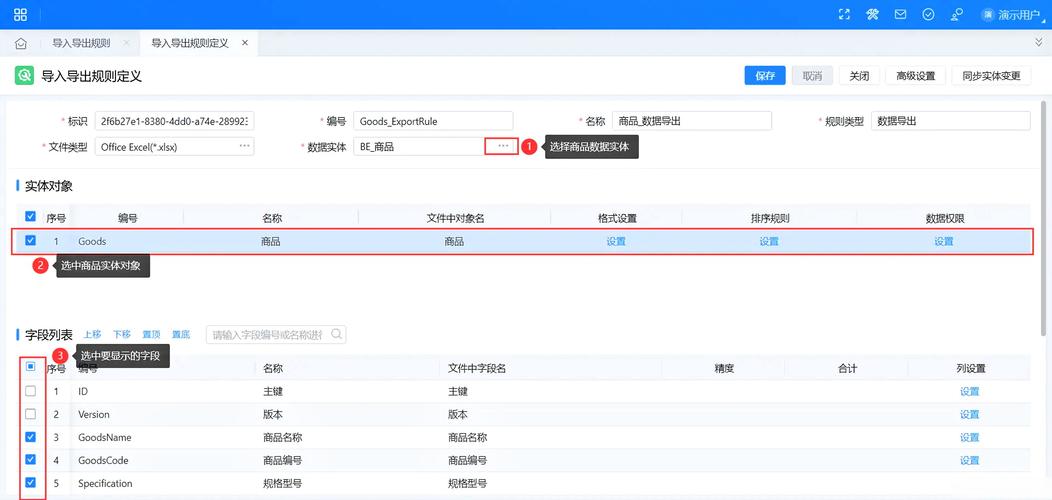Image resolution: width=1052 pixels, height=500 pixels.
Task: Click 同步实体变更 button
Action: click(x=991, y=76)
